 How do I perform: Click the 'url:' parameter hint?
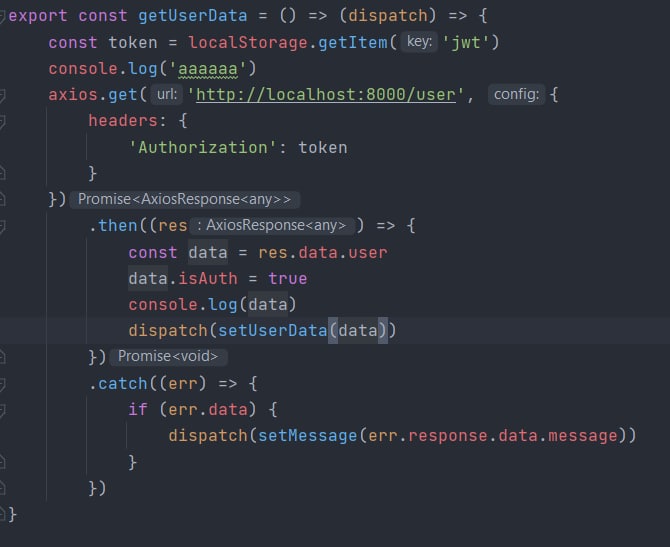click(x=167, y=94)
